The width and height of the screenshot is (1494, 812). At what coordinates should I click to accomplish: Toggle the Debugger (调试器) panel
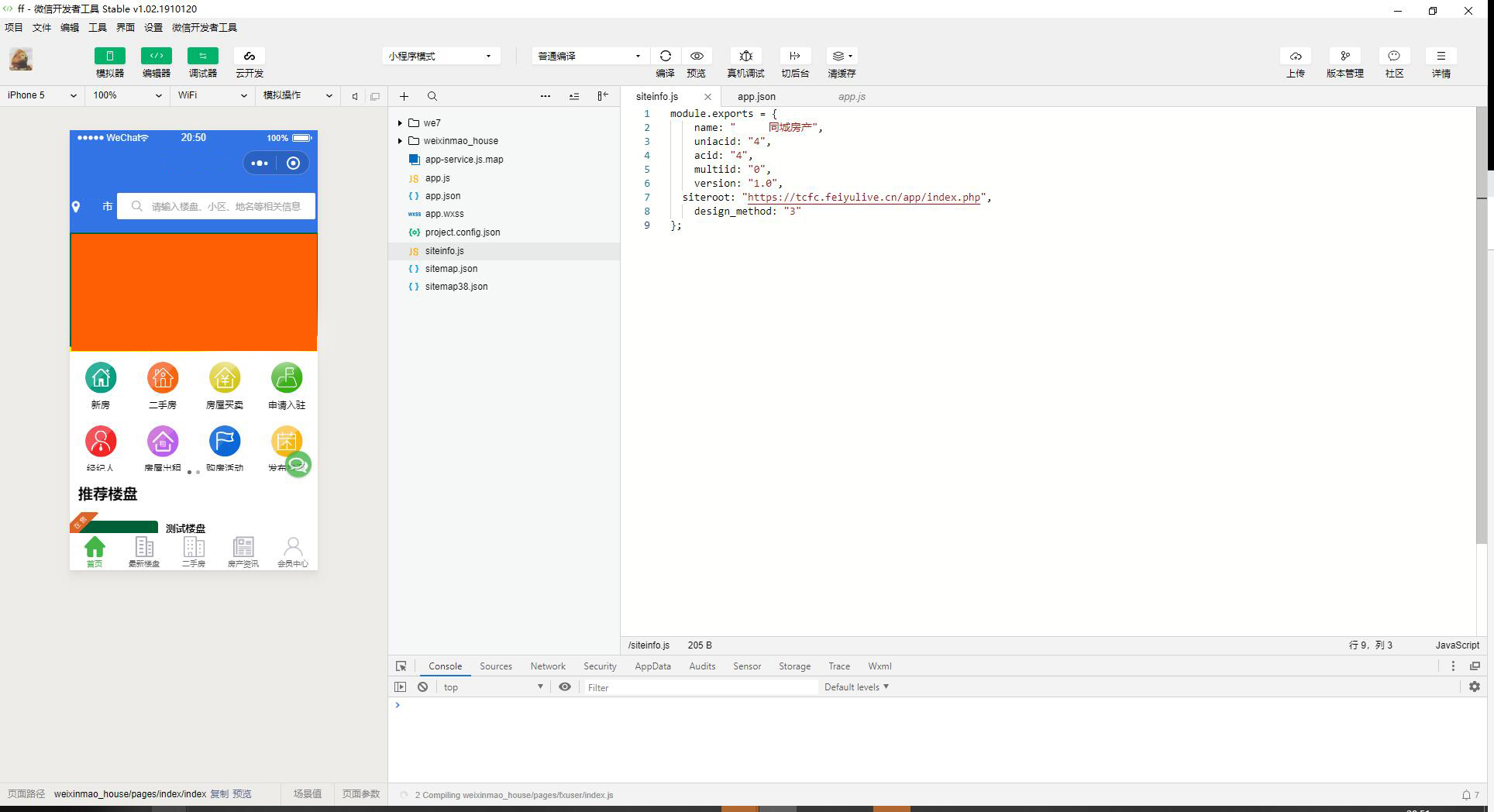click(203, 56)
